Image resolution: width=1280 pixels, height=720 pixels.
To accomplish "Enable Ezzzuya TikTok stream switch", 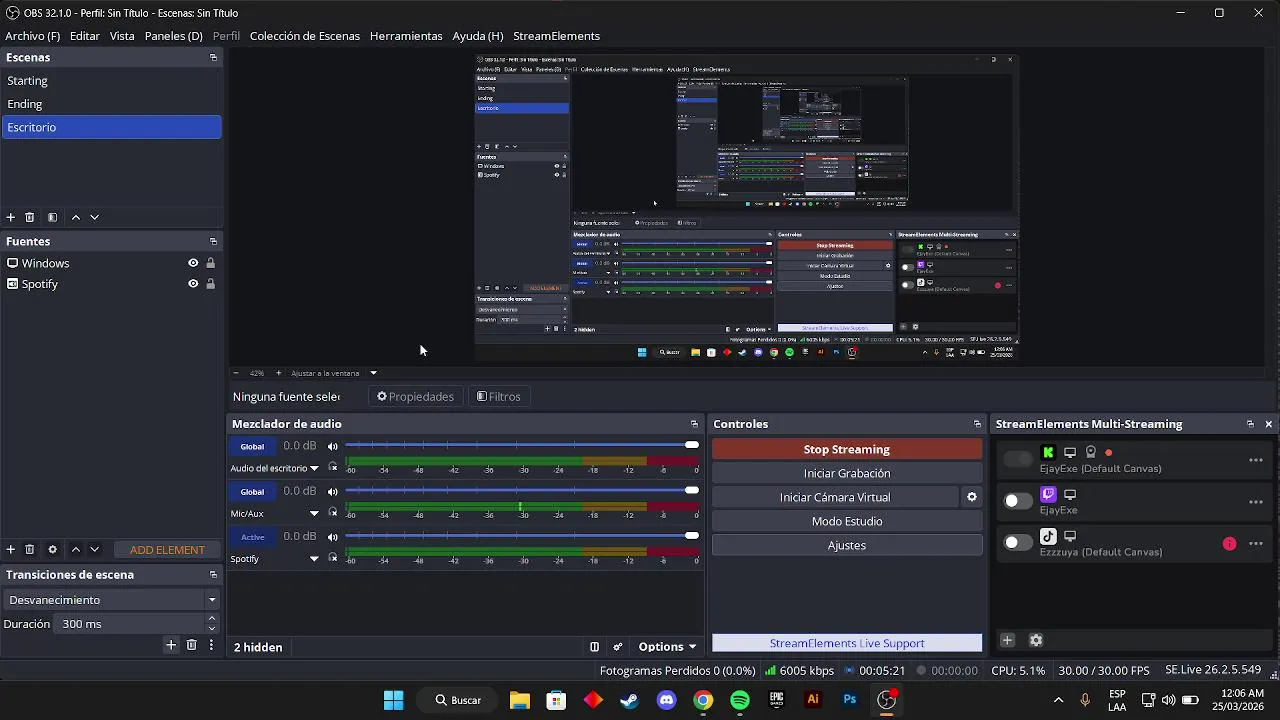I will (x=1018, y=543).
